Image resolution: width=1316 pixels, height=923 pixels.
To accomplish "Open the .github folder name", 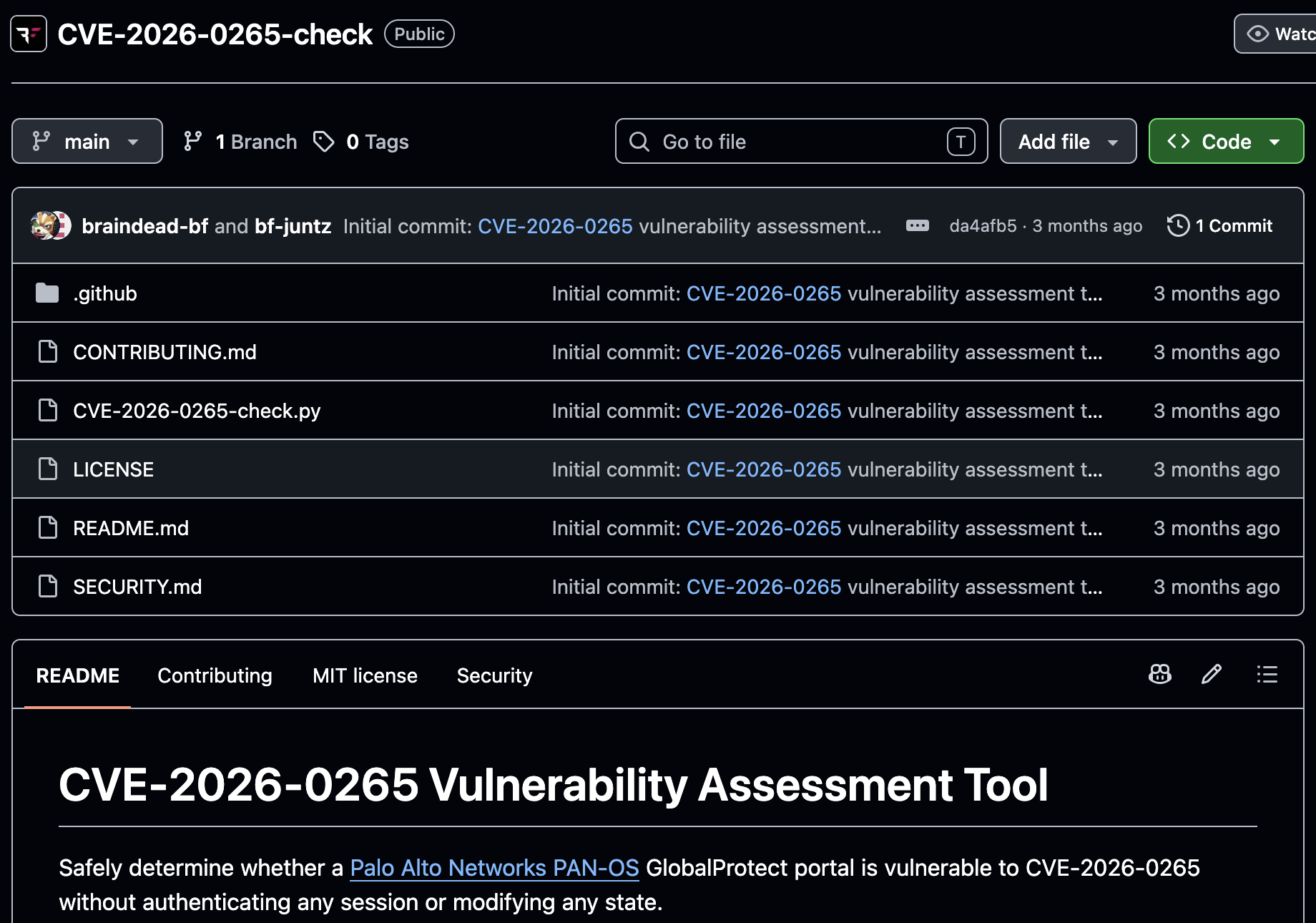I will click(x=105, y=293).
